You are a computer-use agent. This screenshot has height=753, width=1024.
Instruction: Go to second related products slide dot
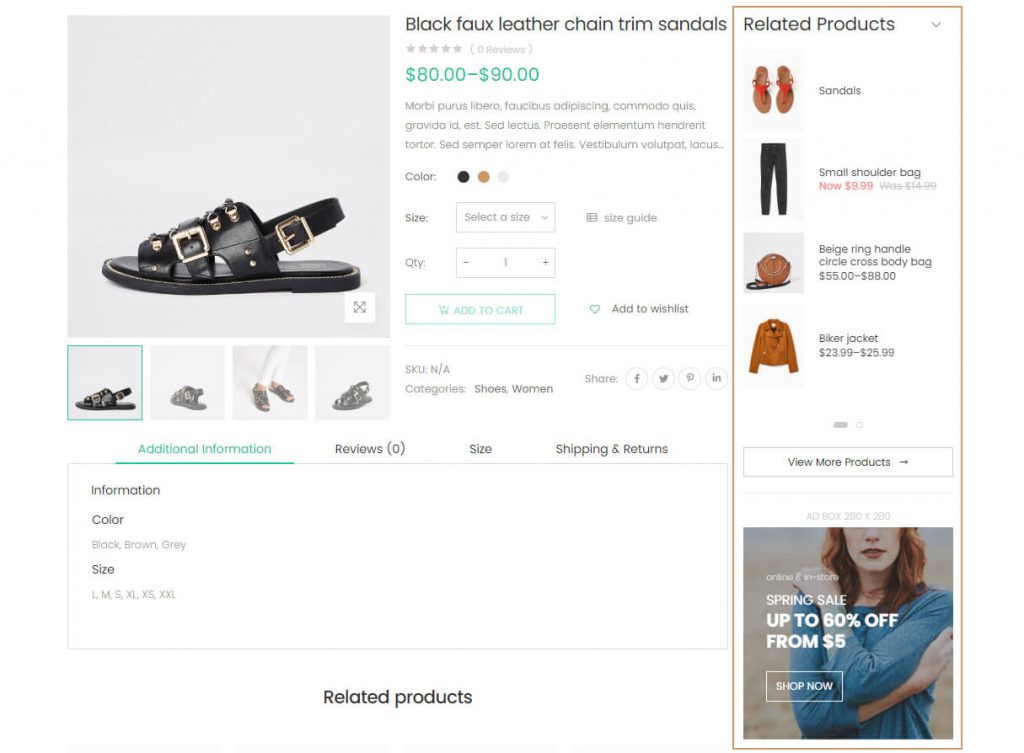tap(859, 425)
